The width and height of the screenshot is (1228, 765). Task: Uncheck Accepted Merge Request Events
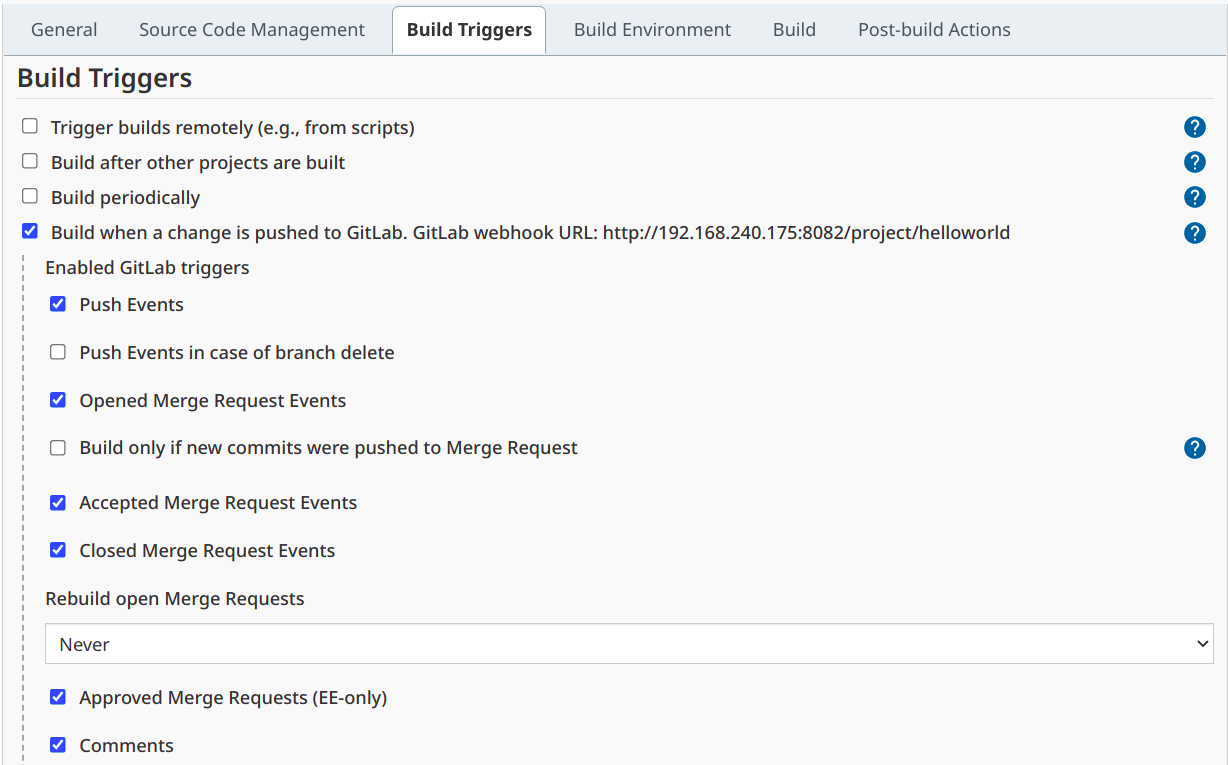point(57,502)
